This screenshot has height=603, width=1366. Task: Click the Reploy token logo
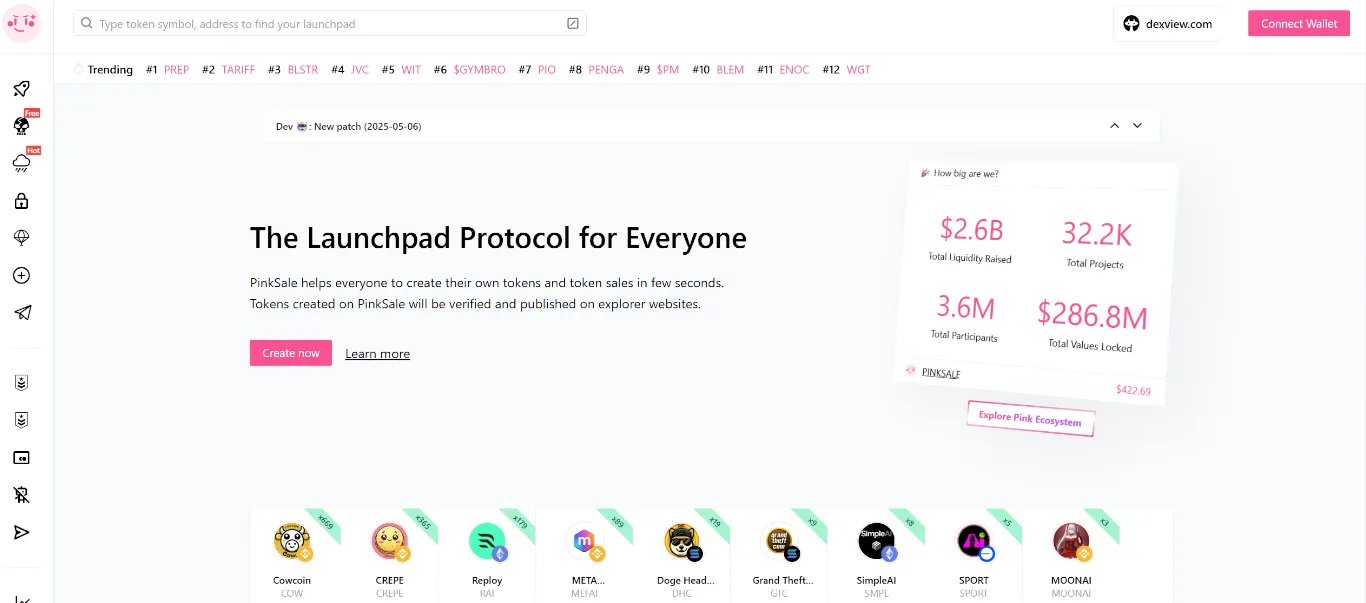pyautogui.click(x=487, y=541)
